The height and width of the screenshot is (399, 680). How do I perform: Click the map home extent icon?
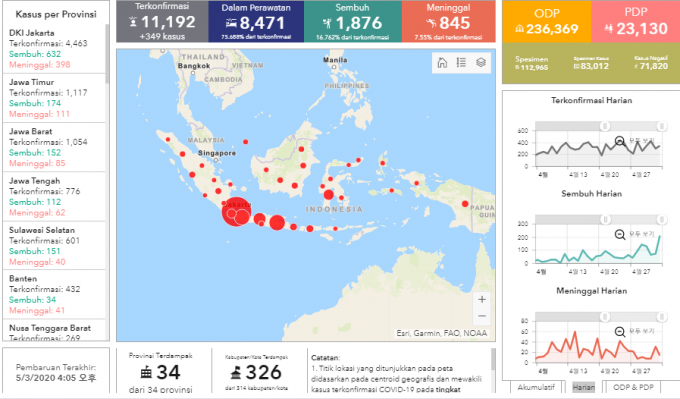click(x=442, y=63)
